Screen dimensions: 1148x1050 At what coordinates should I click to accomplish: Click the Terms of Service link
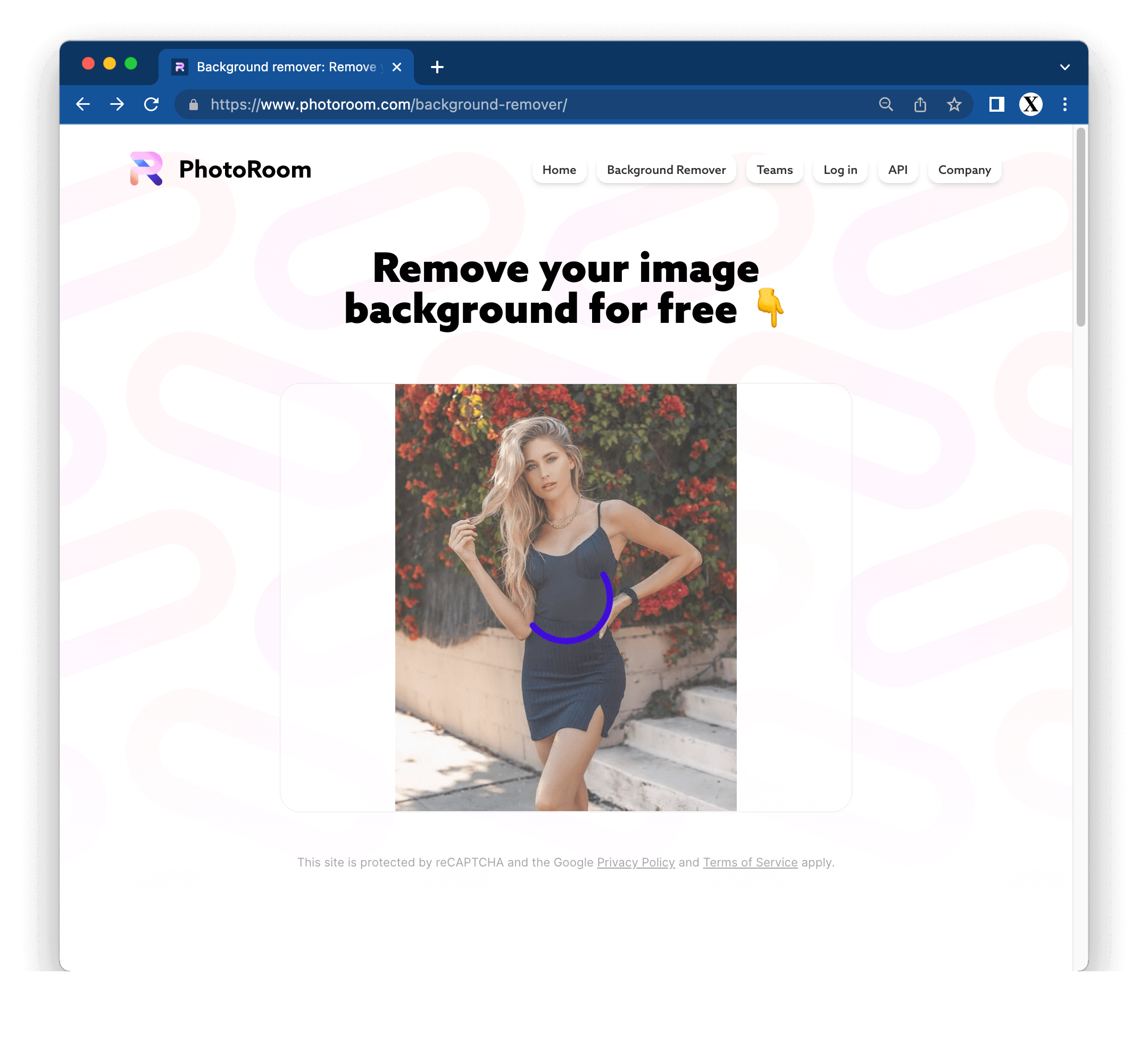[750, 862]
